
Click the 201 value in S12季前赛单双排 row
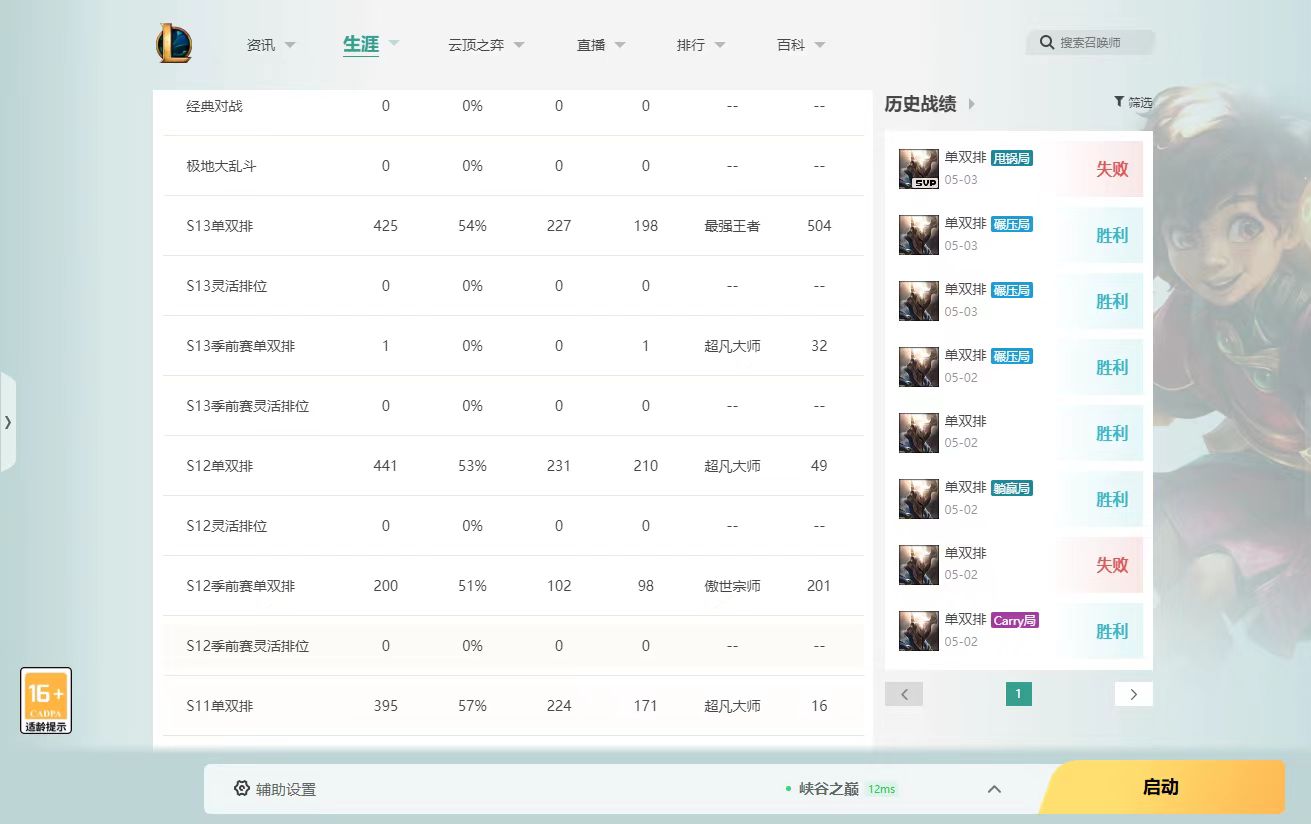[x=819, y=586]
